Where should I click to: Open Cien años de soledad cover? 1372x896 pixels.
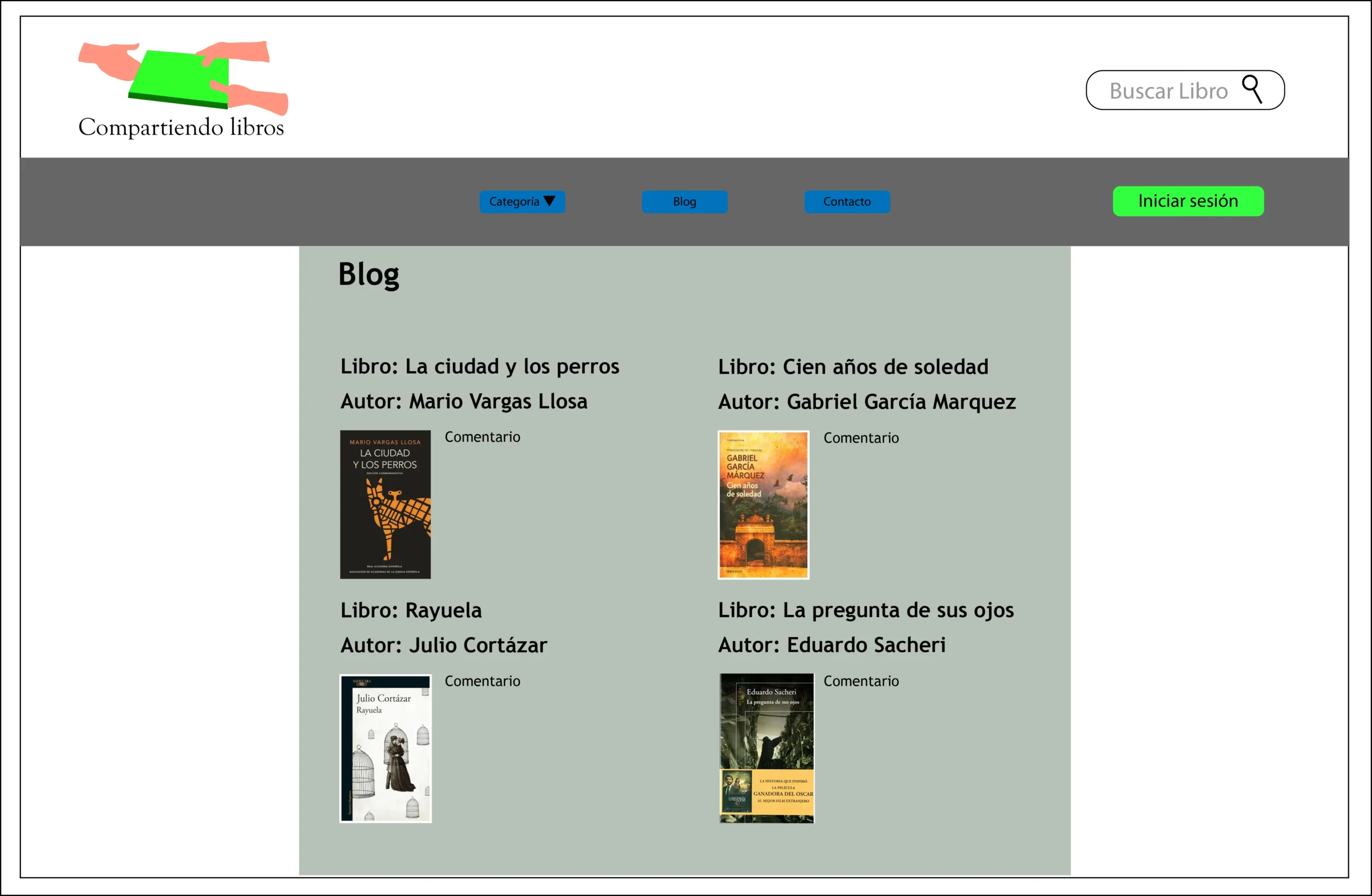tap(763, 505)
